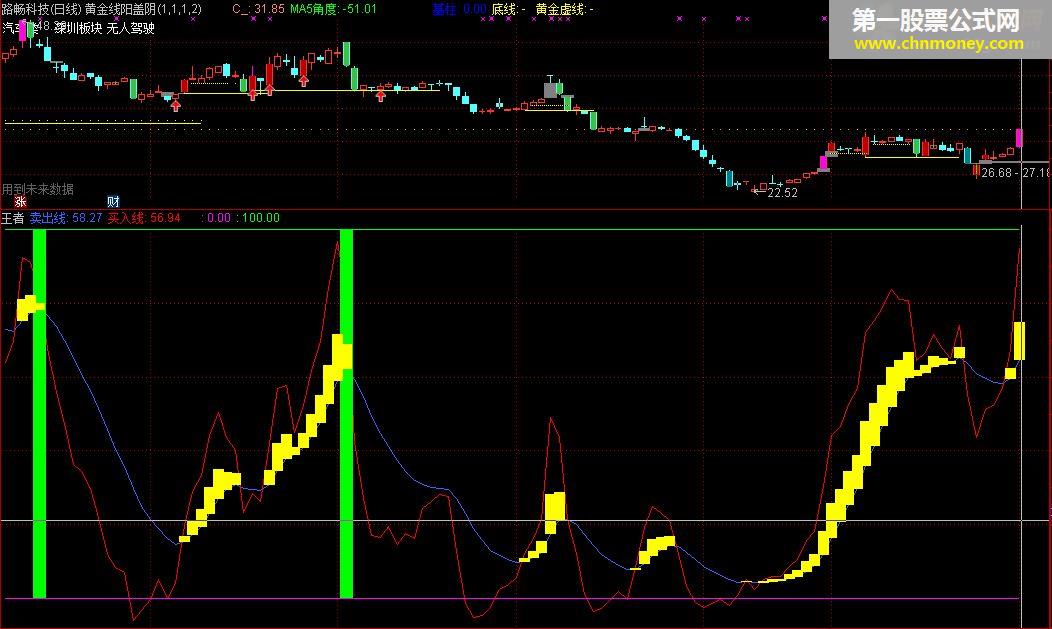Image resolution: width=1052 pixels, height=629 pixels.
Task: Click the 黄金虚线 indicator label
Action: pos(564,9)
